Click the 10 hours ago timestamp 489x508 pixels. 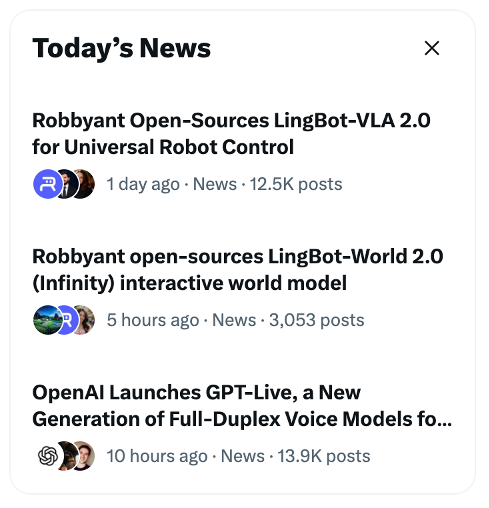tap(157, 456)
